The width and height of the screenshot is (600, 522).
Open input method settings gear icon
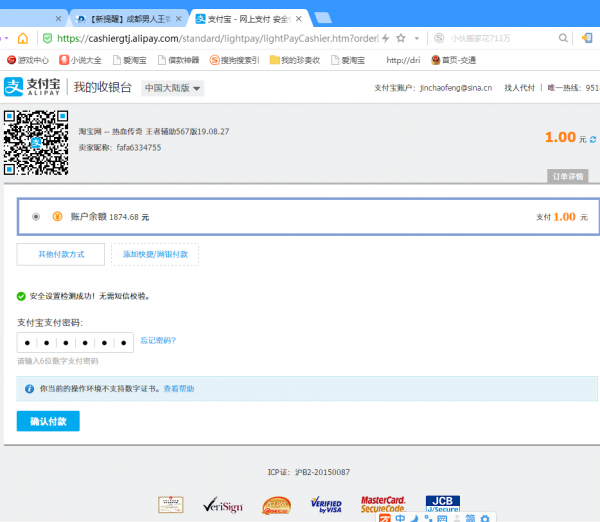coord(485,519)
